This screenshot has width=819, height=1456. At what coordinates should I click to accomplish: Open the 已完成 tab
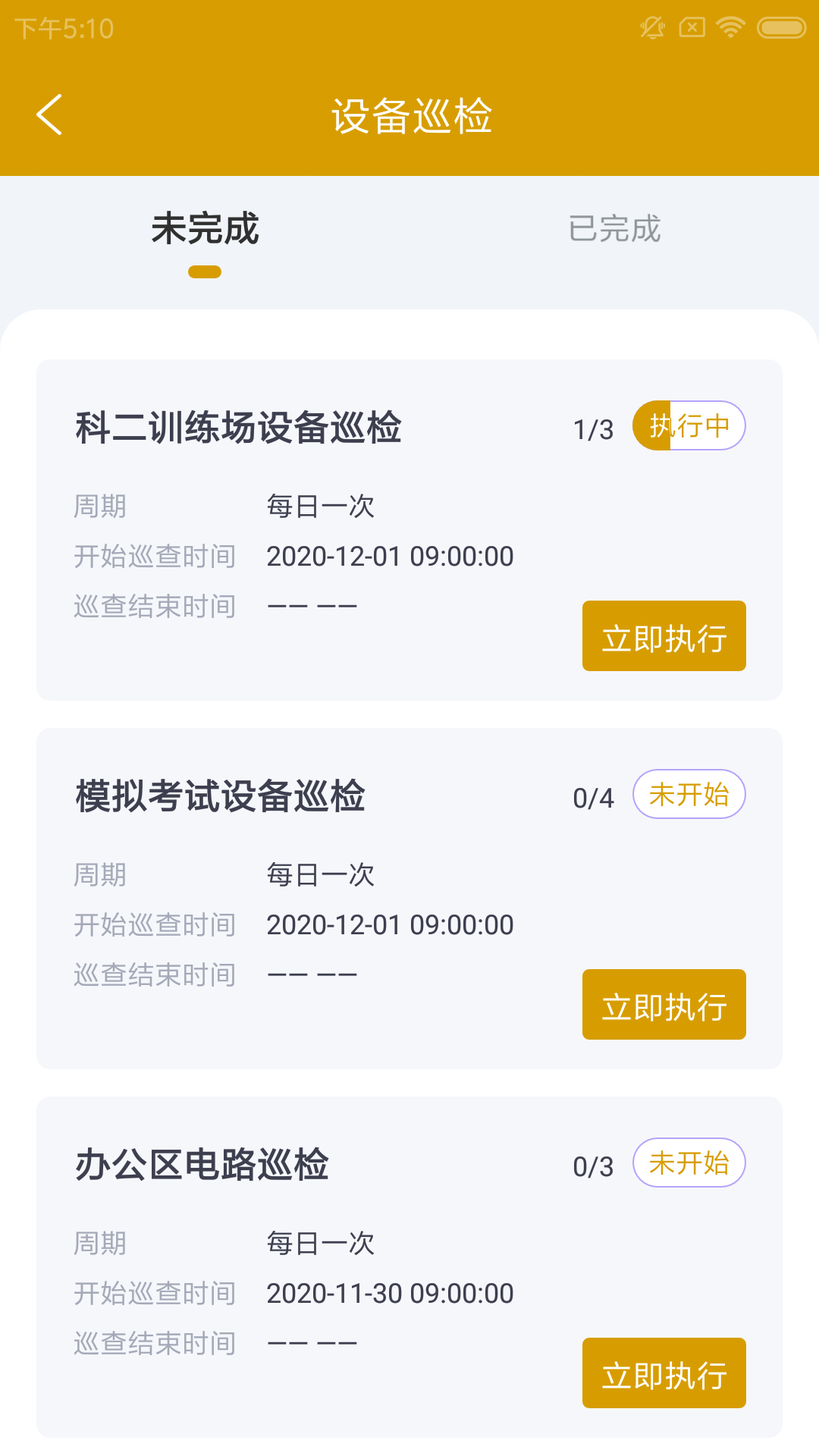click(x=614, y=229)
